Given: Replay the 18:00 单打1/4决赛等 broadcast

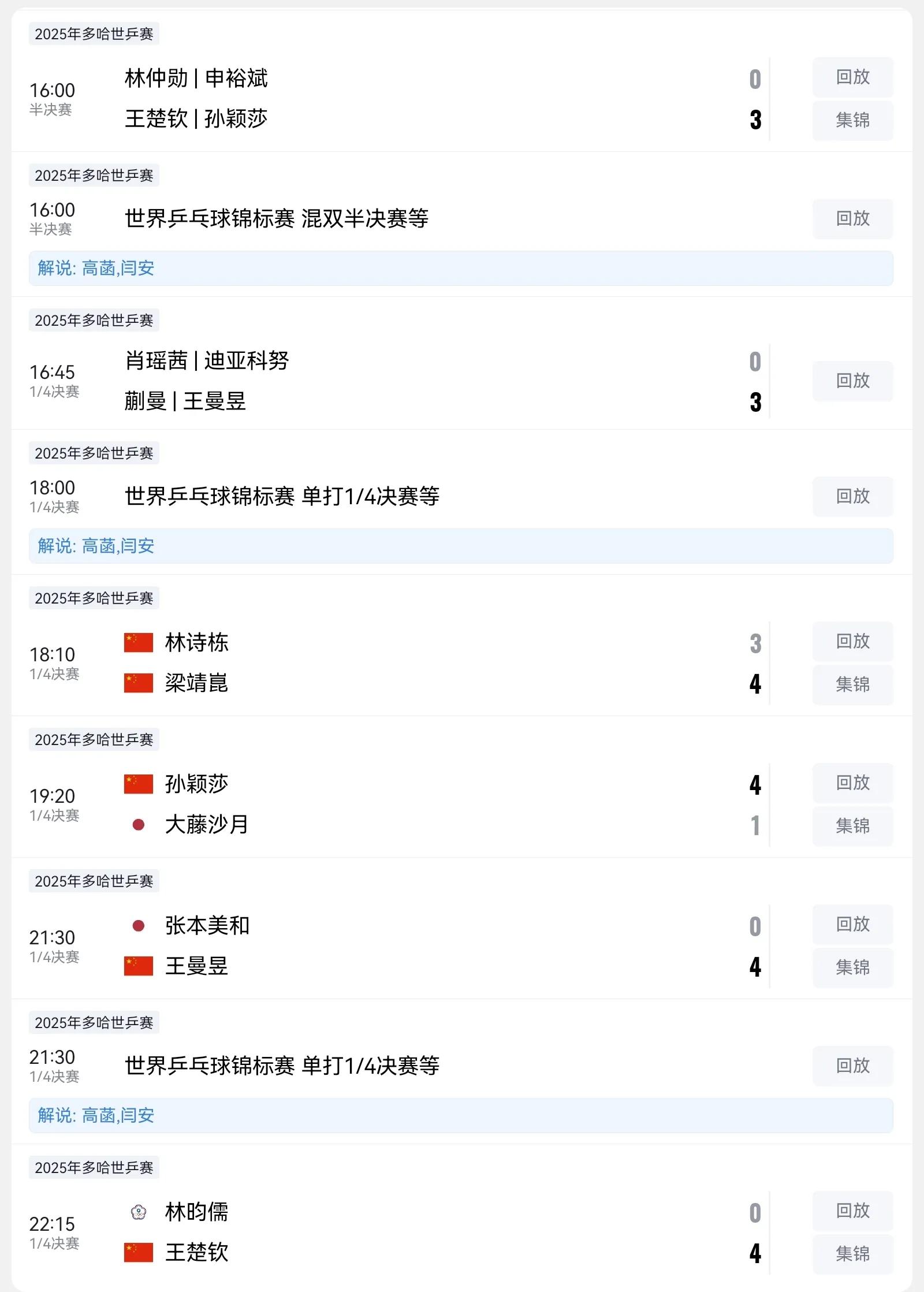Looking at the screenshot, I should point(852,496).
